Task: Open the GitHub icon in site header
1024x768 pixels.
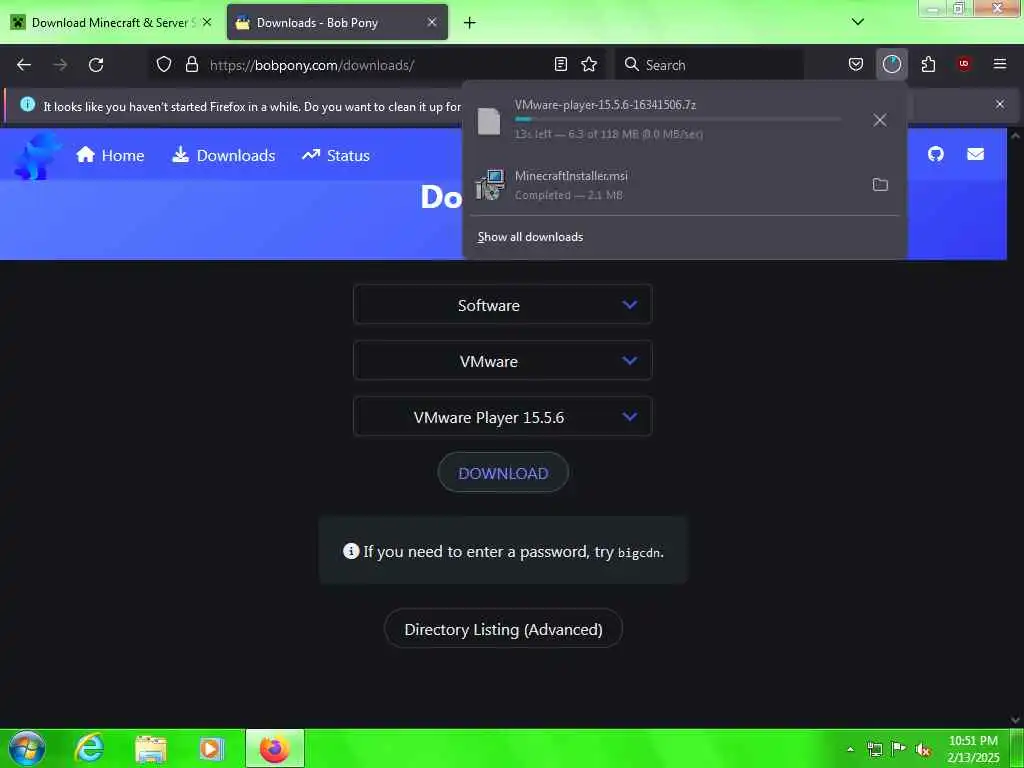Action: click(936, 154)
